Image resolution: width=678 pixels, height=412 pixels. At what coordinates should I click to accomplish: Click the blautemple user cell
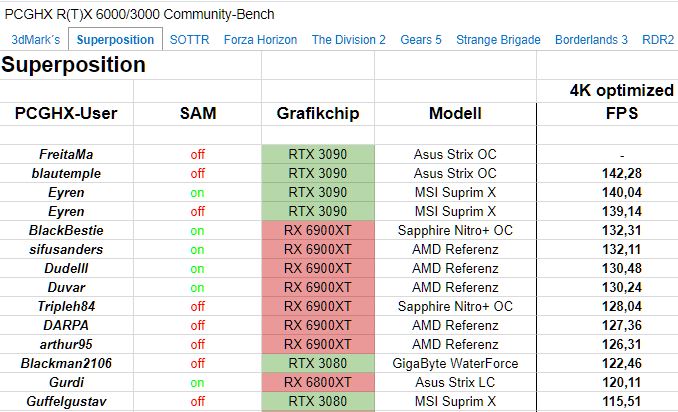(x=66, y=173)
